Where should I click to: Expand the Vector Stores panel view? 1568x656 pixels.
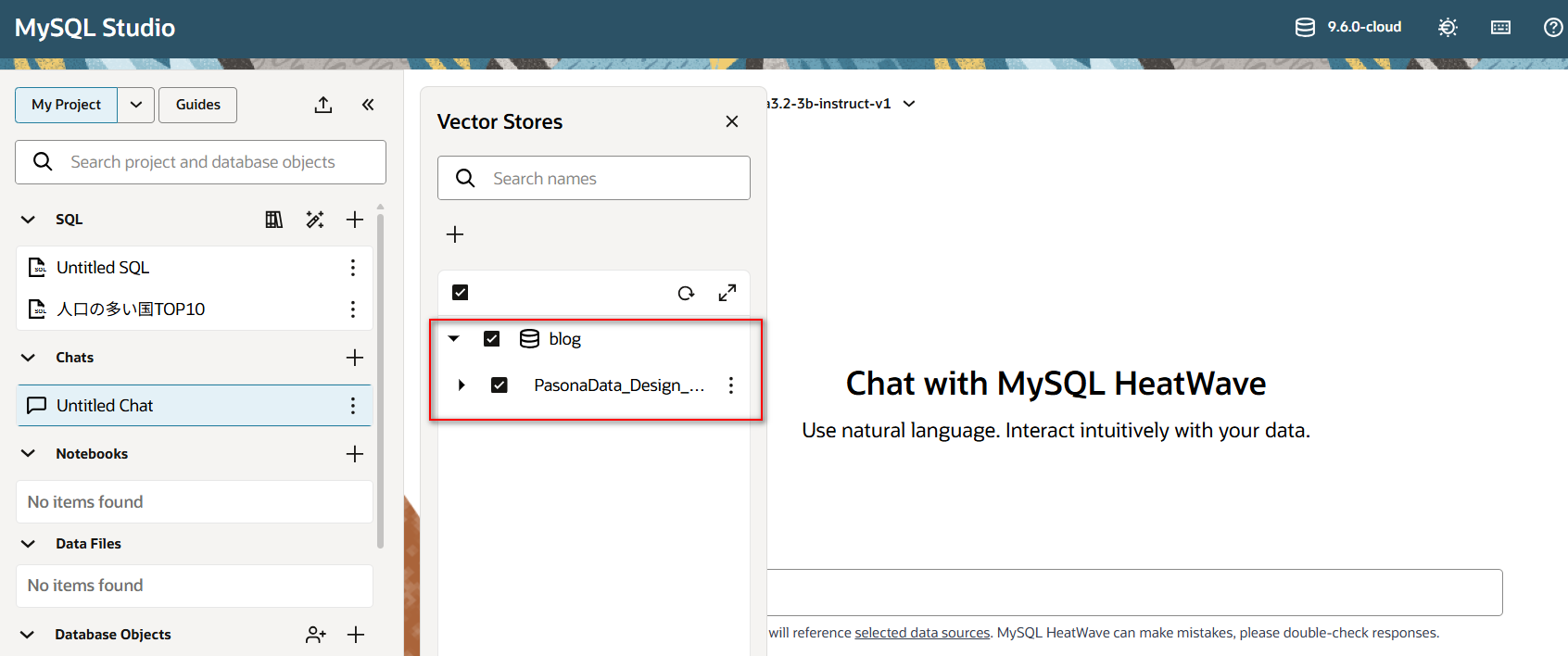coord(727,293)
